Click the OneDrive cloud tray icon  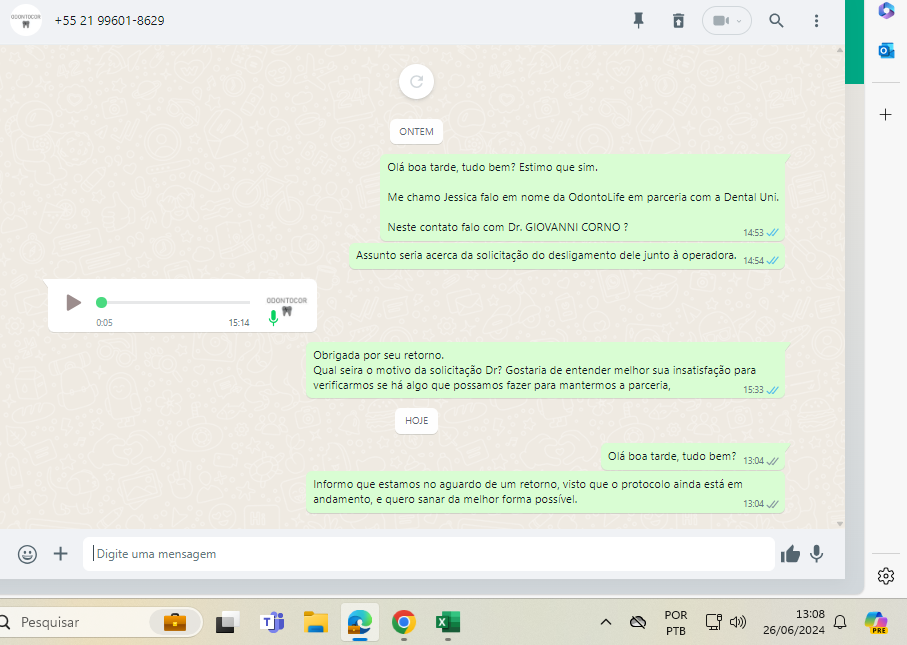[x=637, y=622]
